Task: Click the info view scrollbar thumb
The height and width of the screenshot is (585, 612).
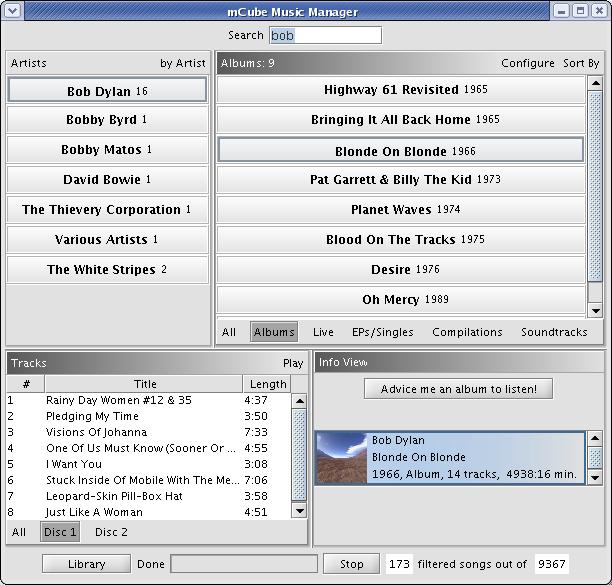Action: point(595,458)
